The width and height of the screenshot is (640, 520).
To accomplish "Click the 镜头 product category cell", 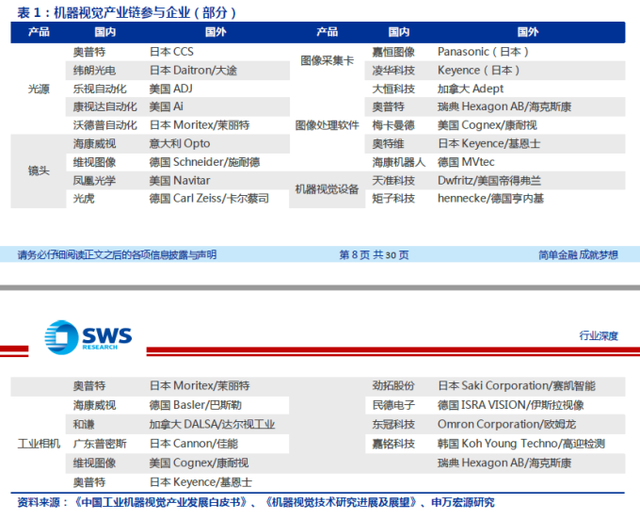I will point(38,171).
